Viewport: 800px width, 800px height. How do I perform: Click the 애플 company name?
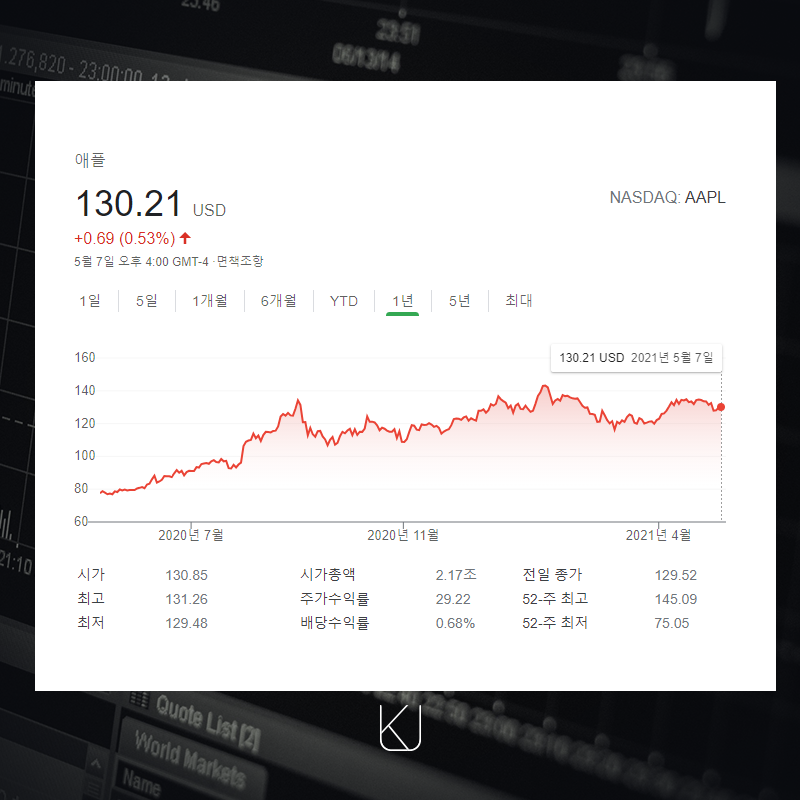point(90,160)
